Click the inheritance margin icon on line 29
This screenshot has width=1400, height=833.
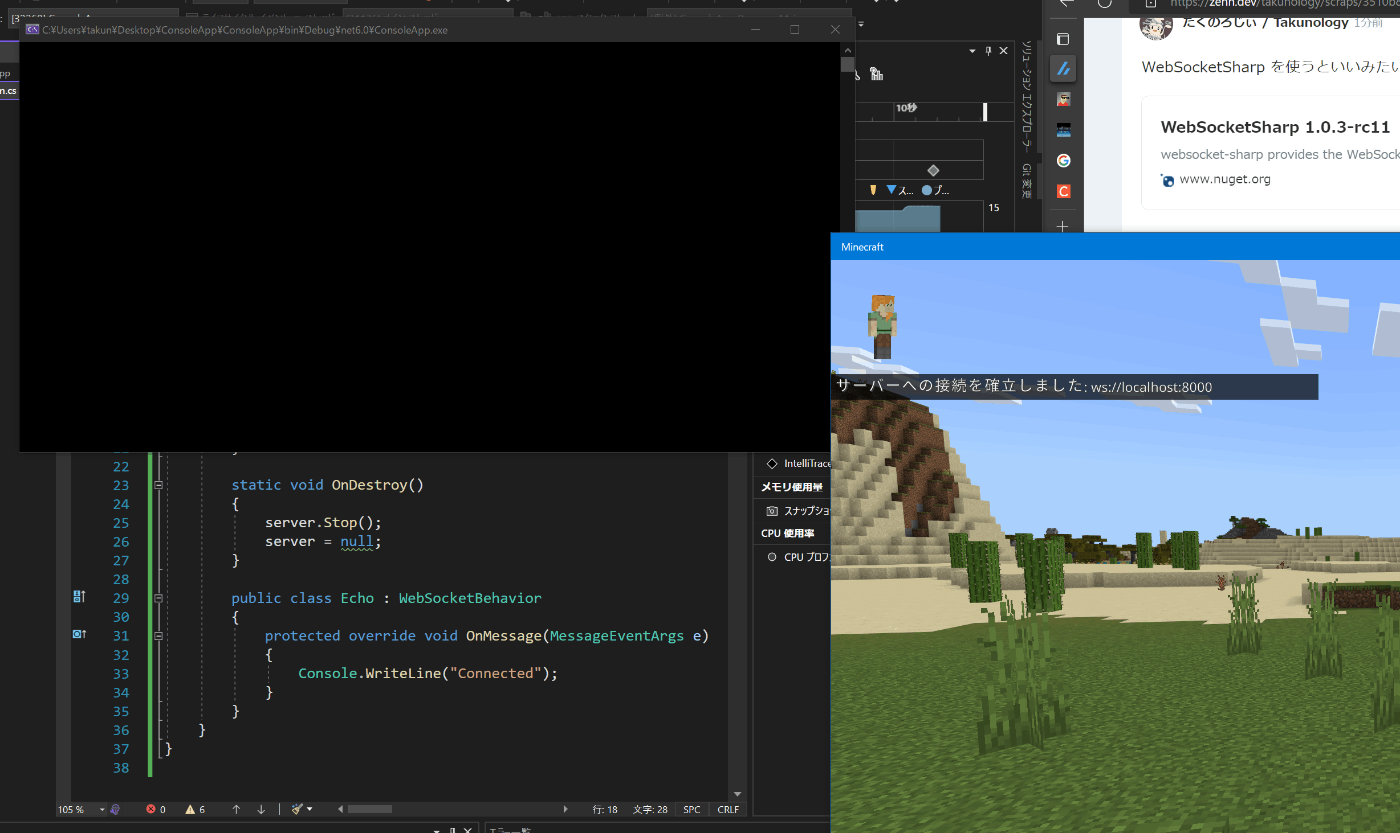pyautogui.click(x=79, y=597)
